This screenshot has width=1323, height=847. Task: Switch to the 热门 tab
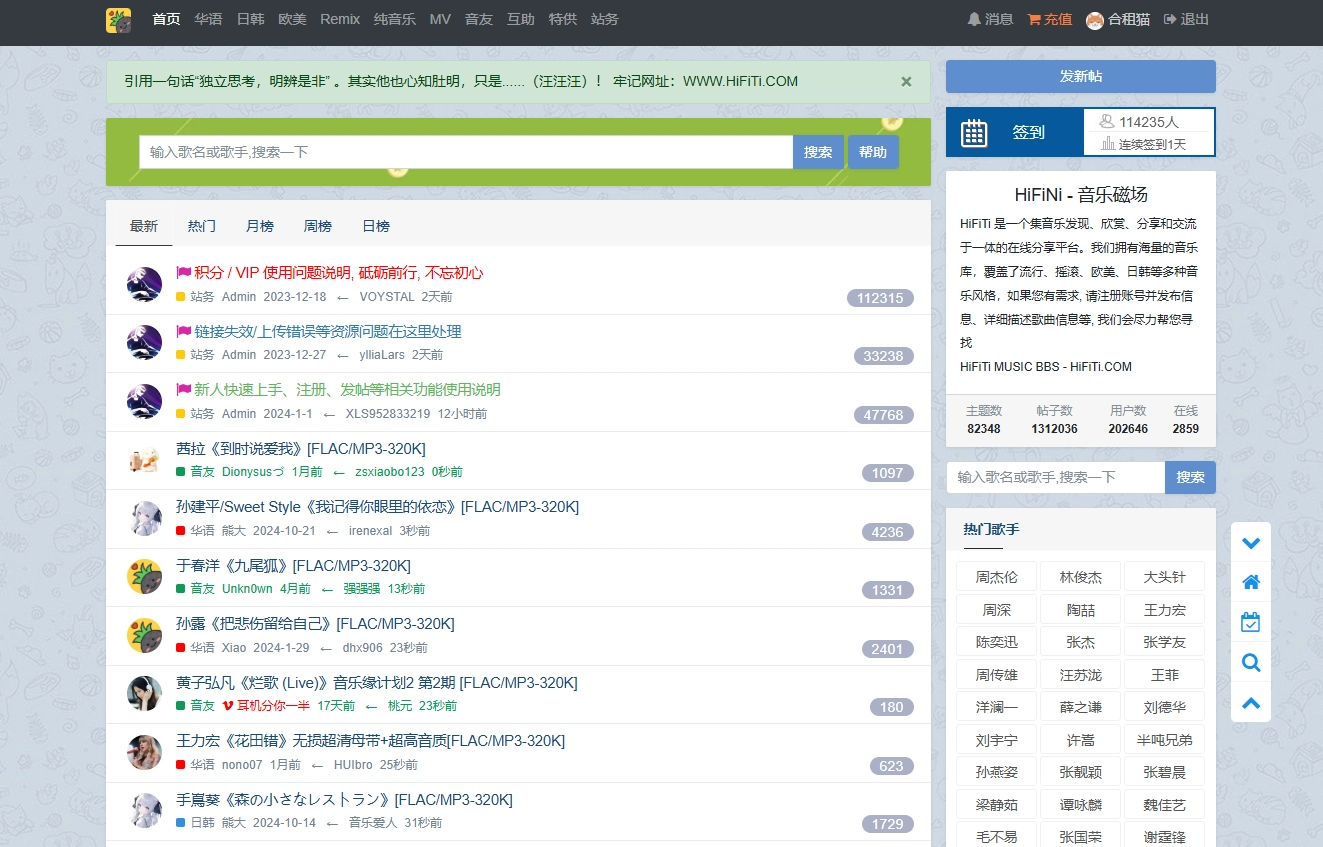[x=201, y=226]
